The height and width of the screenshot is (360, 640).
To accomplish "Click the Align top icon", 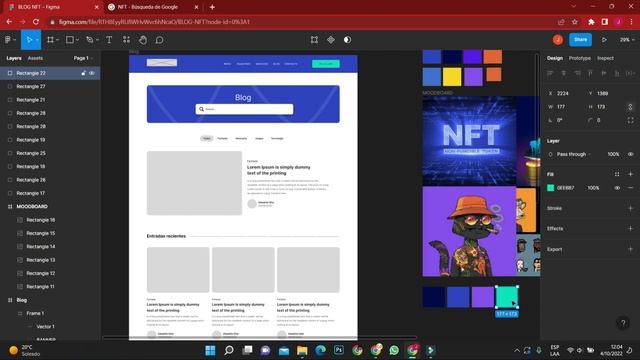I will 590,73.
